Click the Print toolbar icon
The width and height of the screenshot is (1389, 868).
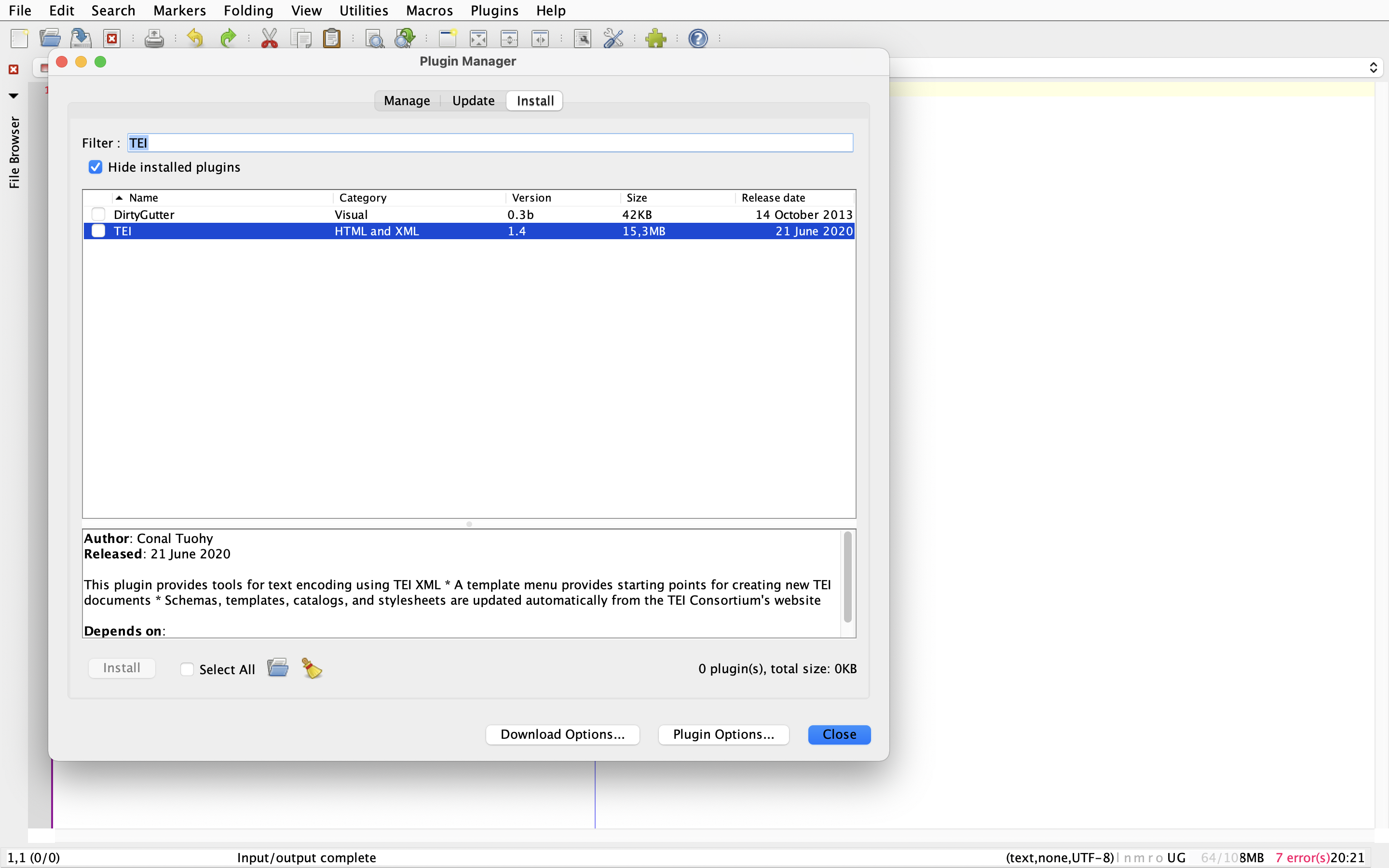tap(154, 39)
